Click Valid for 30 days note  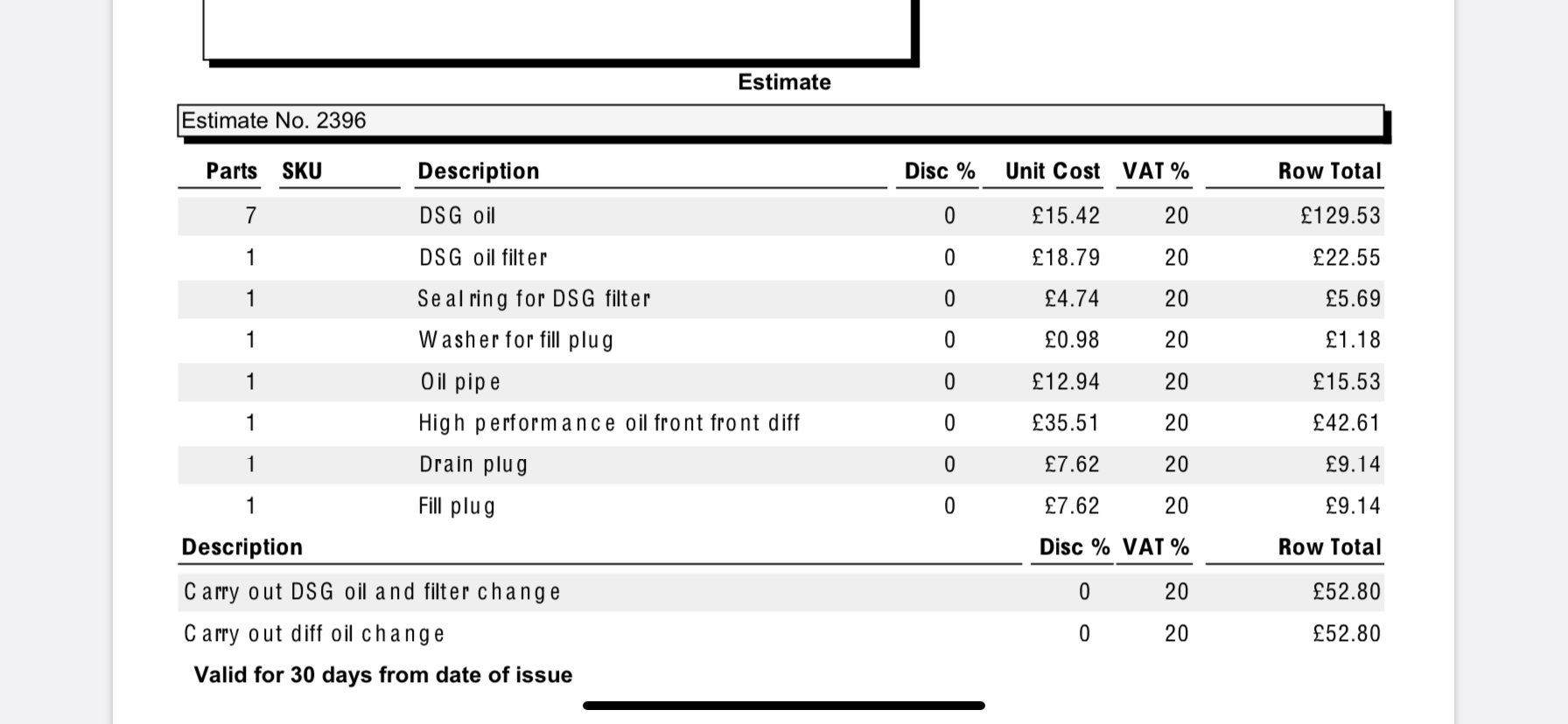[x=383, y=675]
